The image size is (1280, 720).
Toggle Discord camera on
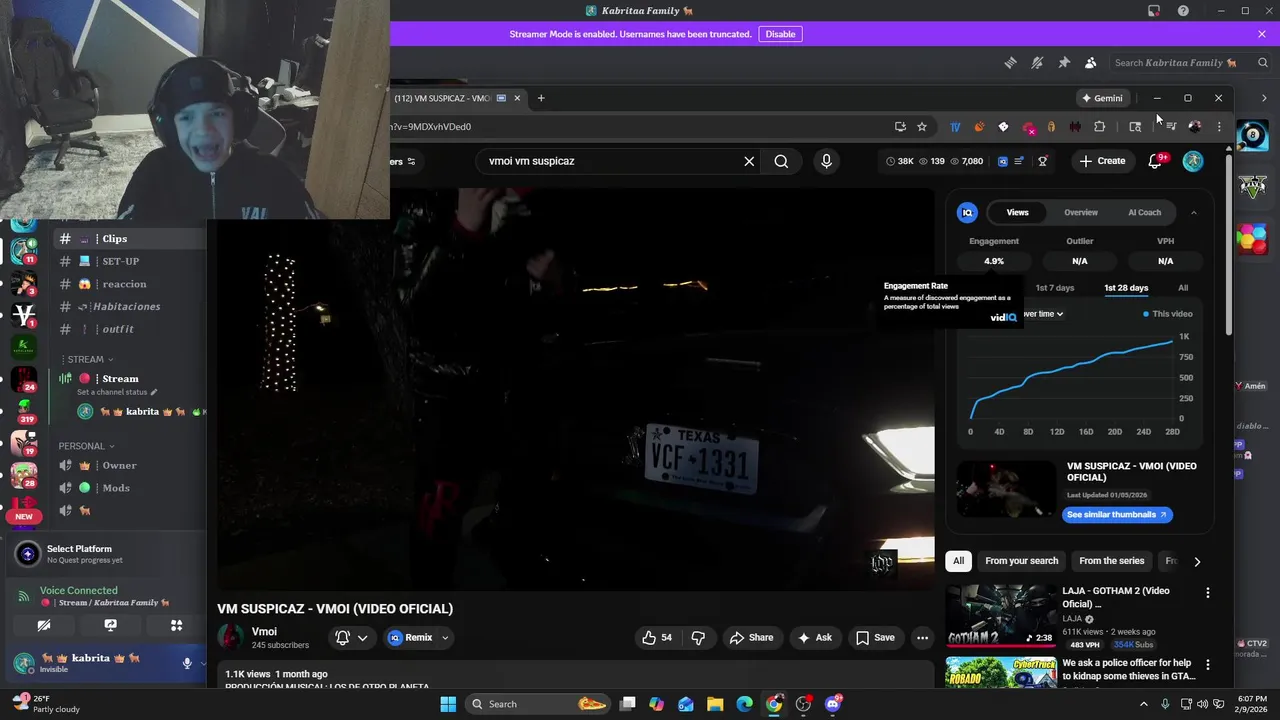point(44,625)
